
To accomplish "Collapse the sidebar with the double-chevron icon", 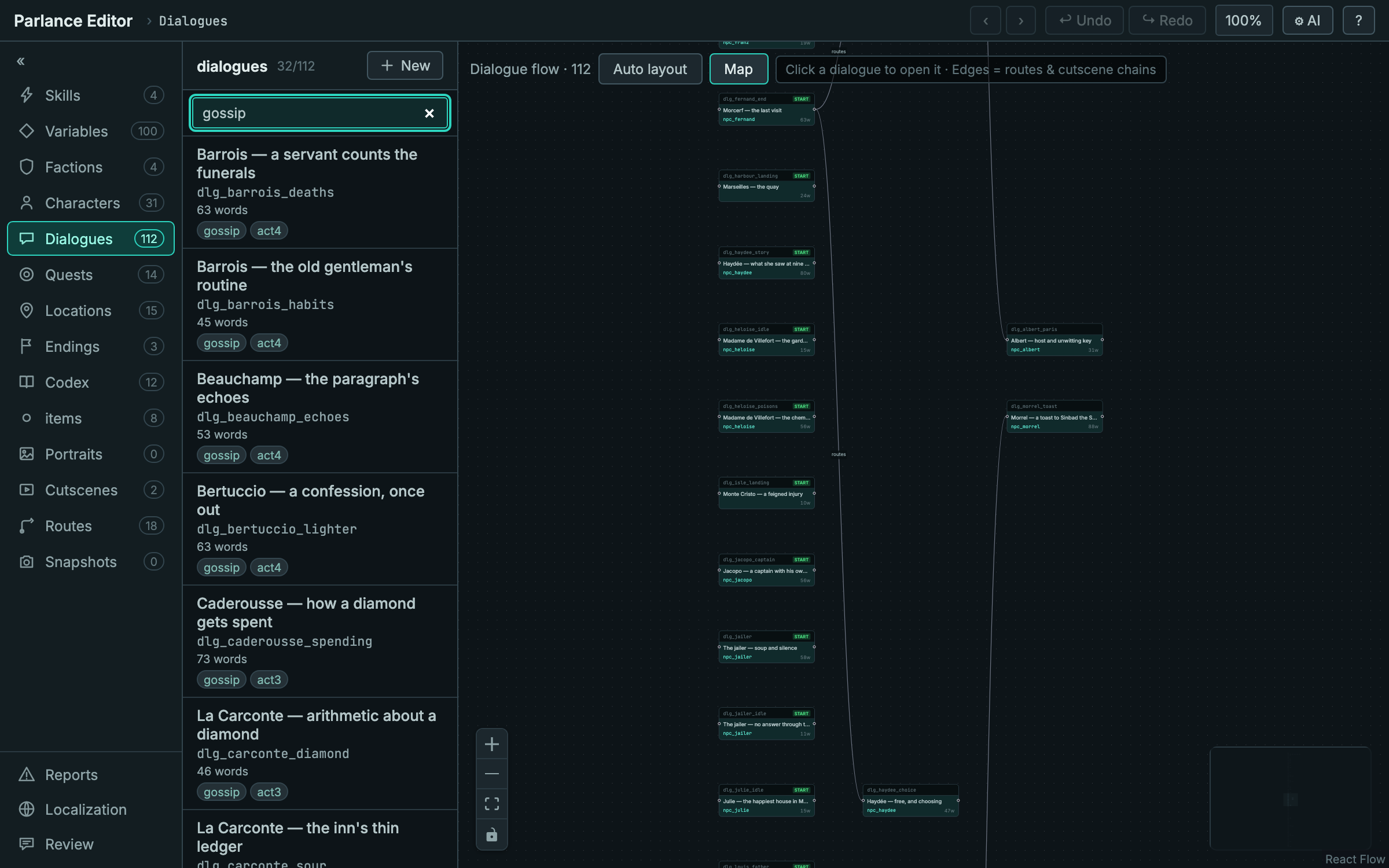I will (x=21, y=61).
